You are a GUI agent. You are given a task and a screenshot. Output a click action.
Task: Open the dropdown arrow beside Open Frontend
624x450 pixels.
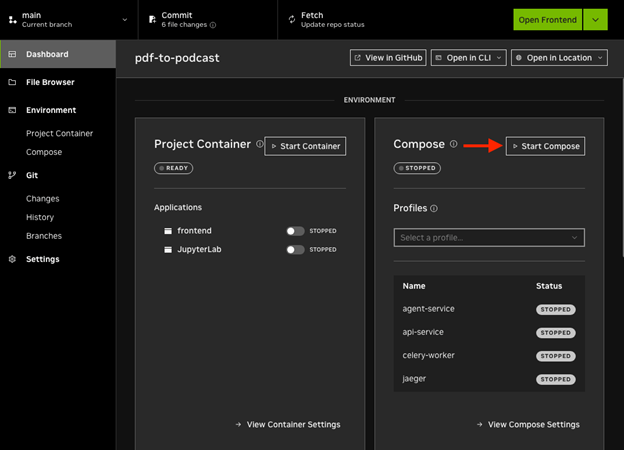[595, 19]
